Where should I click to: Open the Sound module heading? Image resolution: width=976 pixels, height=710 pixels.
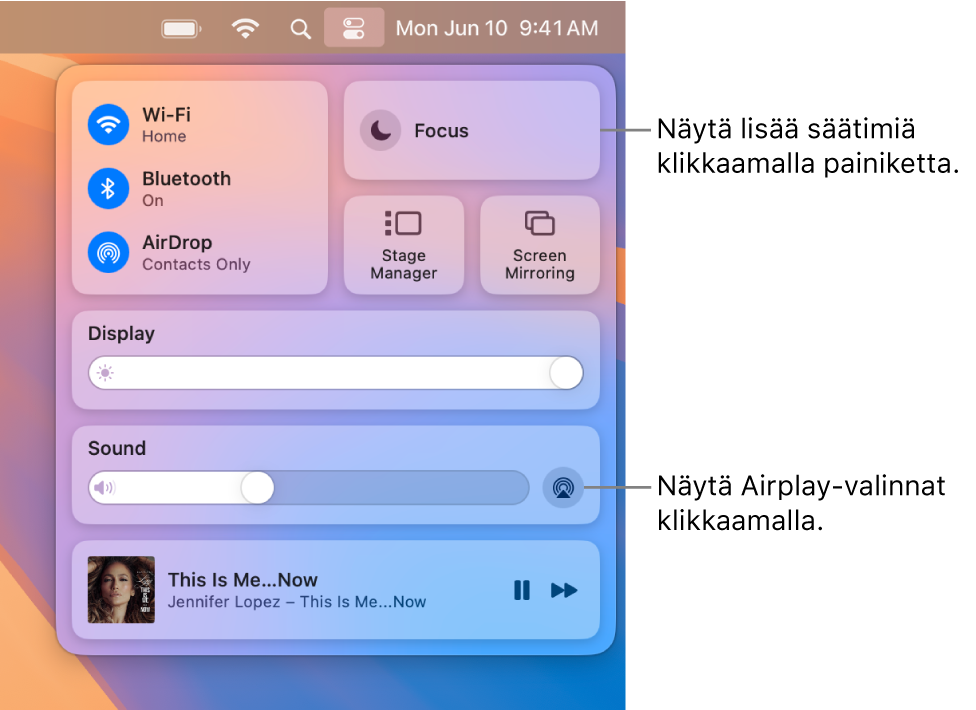coord(116,448)
